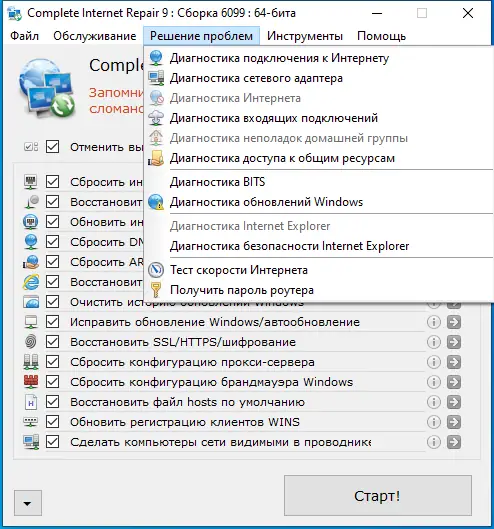Click the info icon for WINS registration
The width and height of the screenshot is (494, 529).
point(434,422)
